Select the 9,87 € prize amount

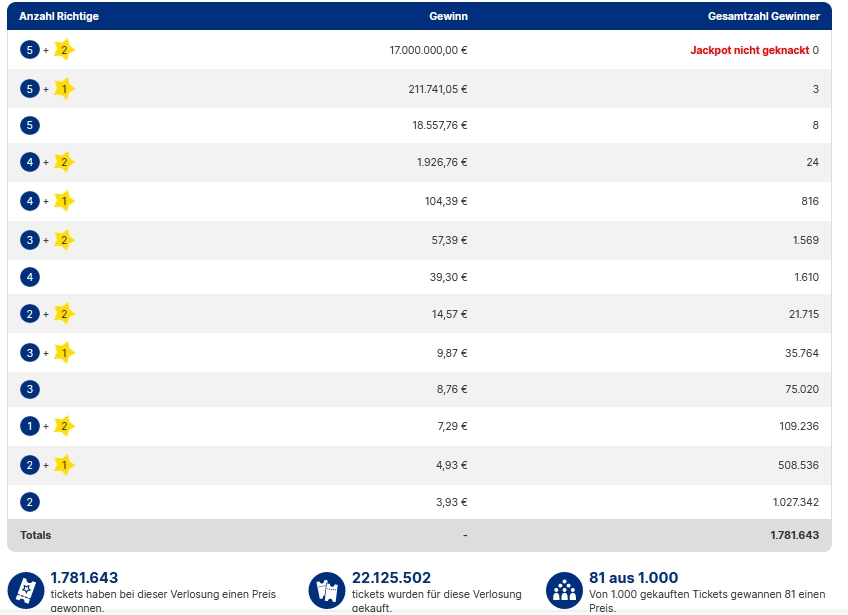pyautogui.click(x=452, y=353)
